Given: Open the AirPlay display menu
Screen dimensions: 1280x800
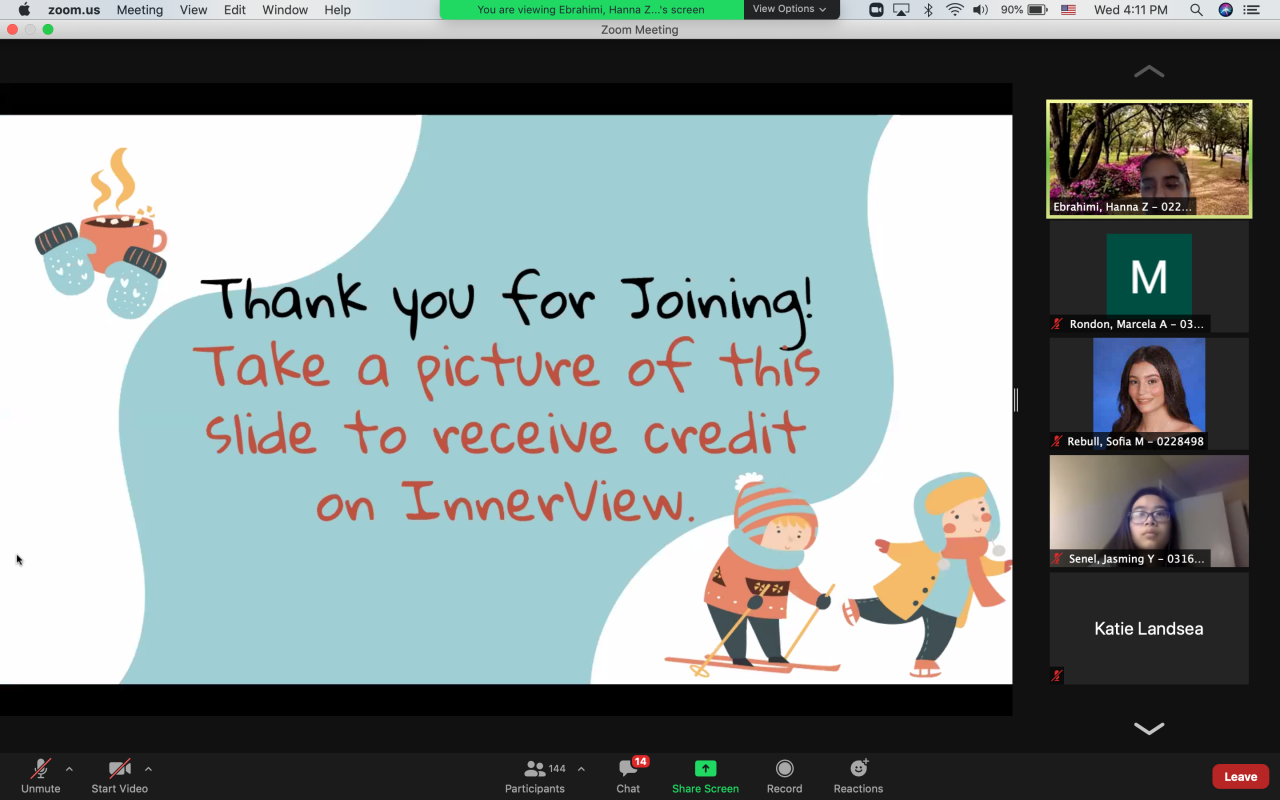Looking at the screenshot, I should coord(902,9).
